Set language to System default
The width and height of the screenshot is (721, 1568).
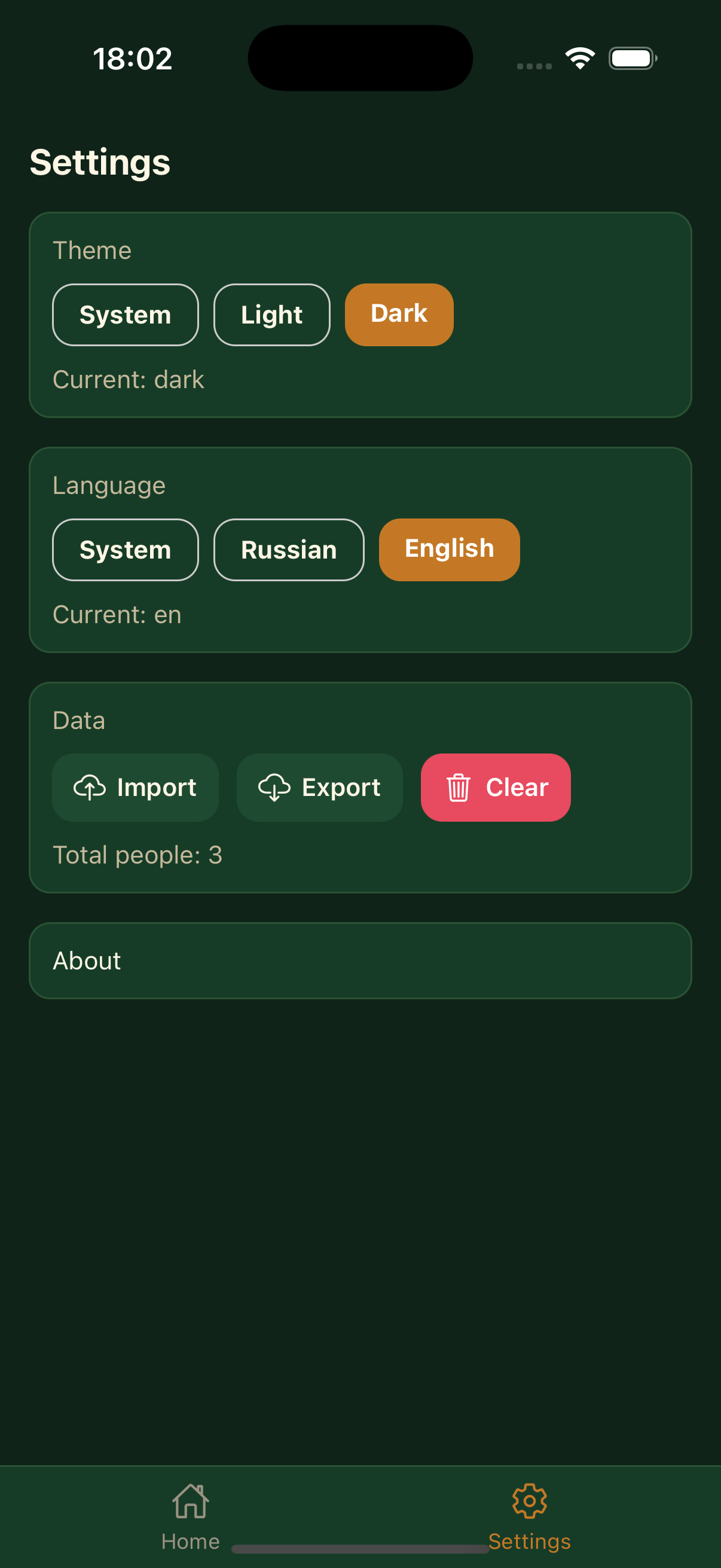click(126, 550)
